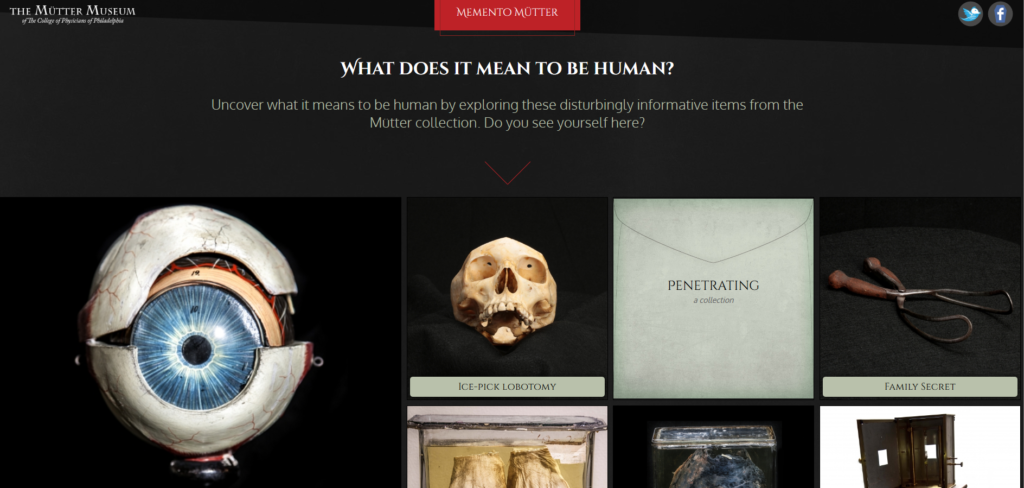
Task: Select the rusty forceps thumbnail
Action: point(920,287)
